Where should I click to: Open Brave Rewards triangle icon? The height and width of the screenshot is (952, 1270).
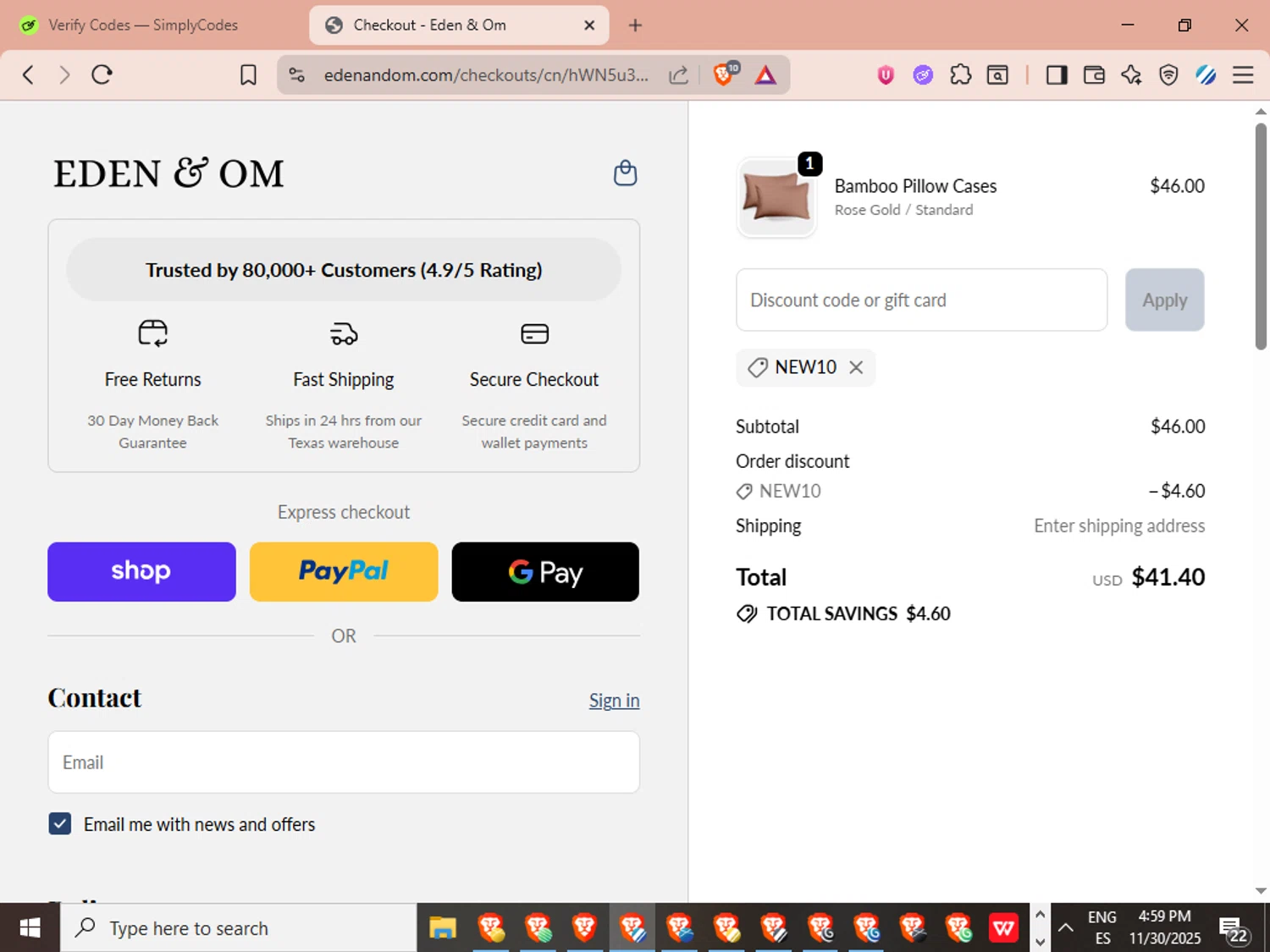(x=765, y=74)
